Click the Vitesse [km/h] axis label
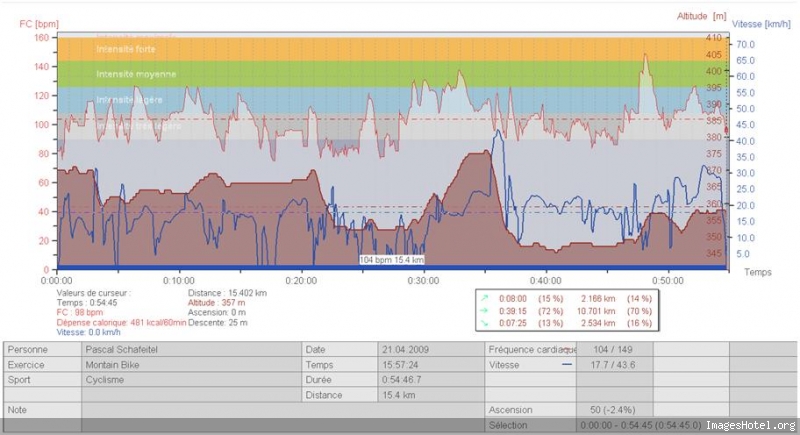This screenshot has width=800, height=435. coord(761,24)
